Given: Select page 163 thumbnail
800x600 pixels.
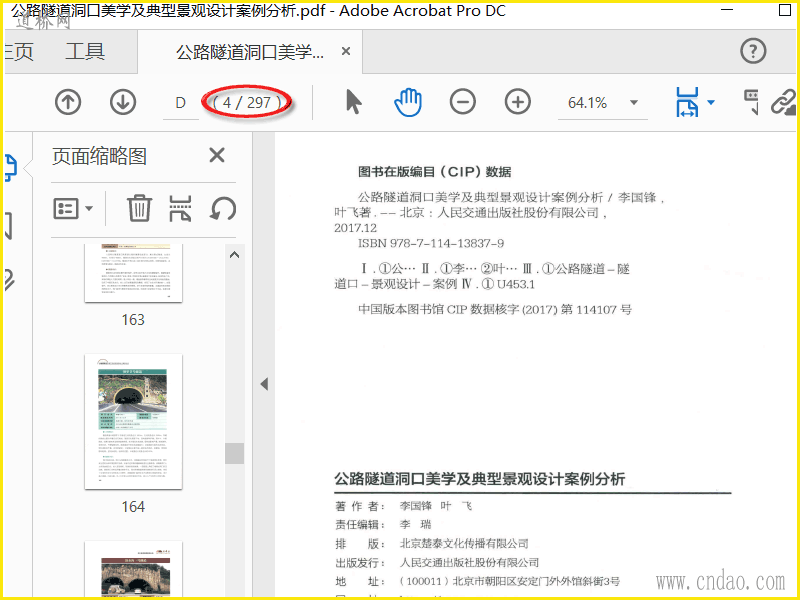Looking at the screenshot, I should (x=133, y=273).
